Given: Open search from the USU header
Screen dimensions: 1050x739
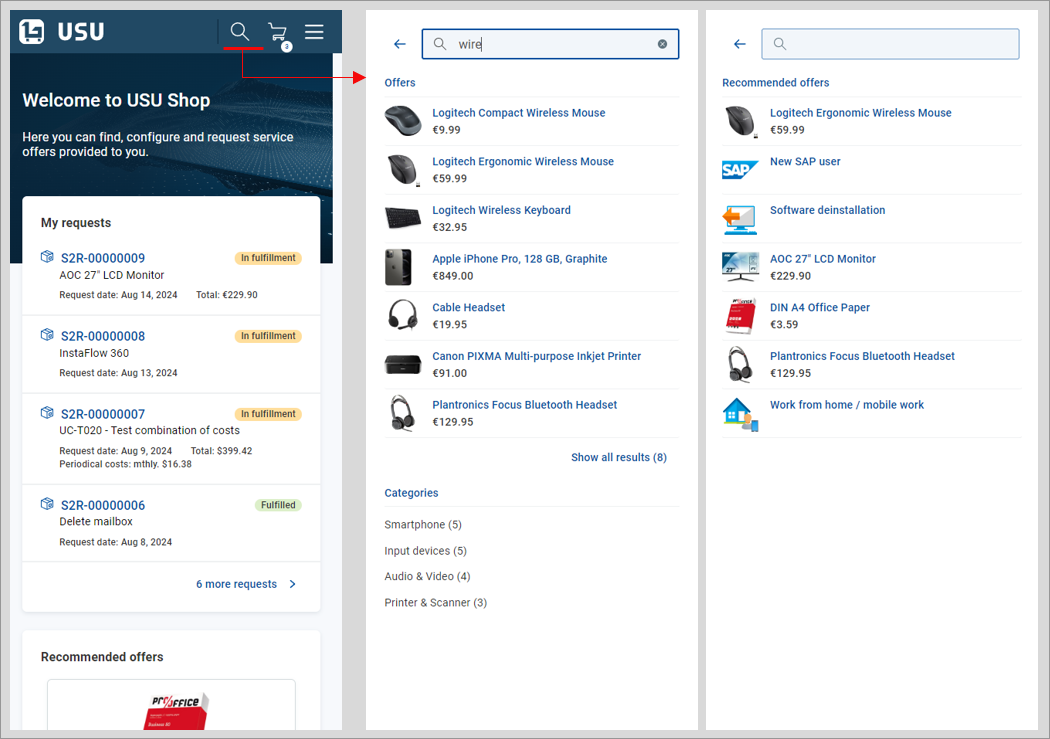Looking at the screenshot, I should pos(240,32).
